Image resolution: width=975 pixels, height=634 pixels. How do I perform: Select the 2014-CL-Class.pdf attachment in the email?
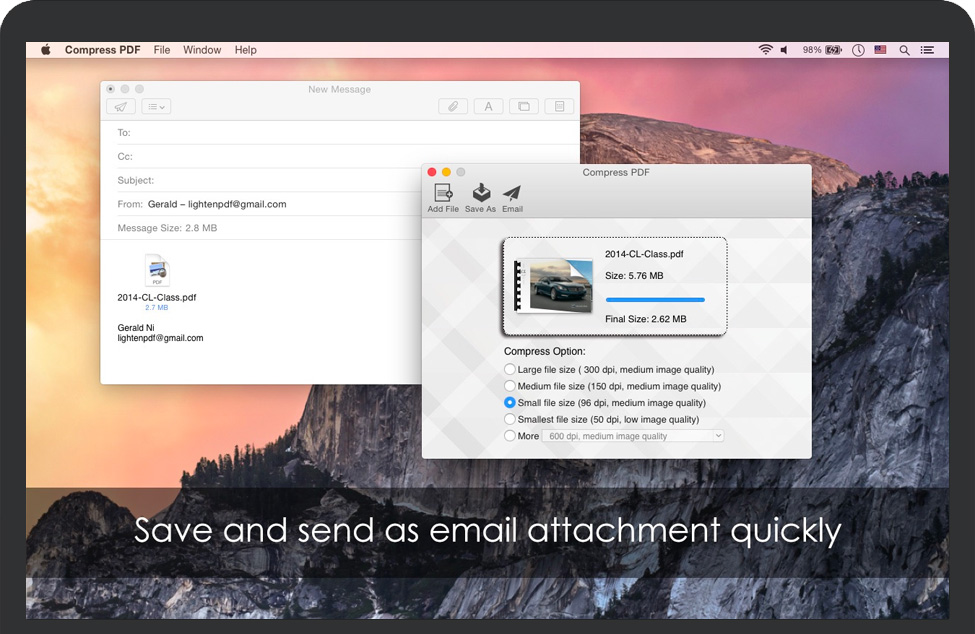[x=157, y=272]
